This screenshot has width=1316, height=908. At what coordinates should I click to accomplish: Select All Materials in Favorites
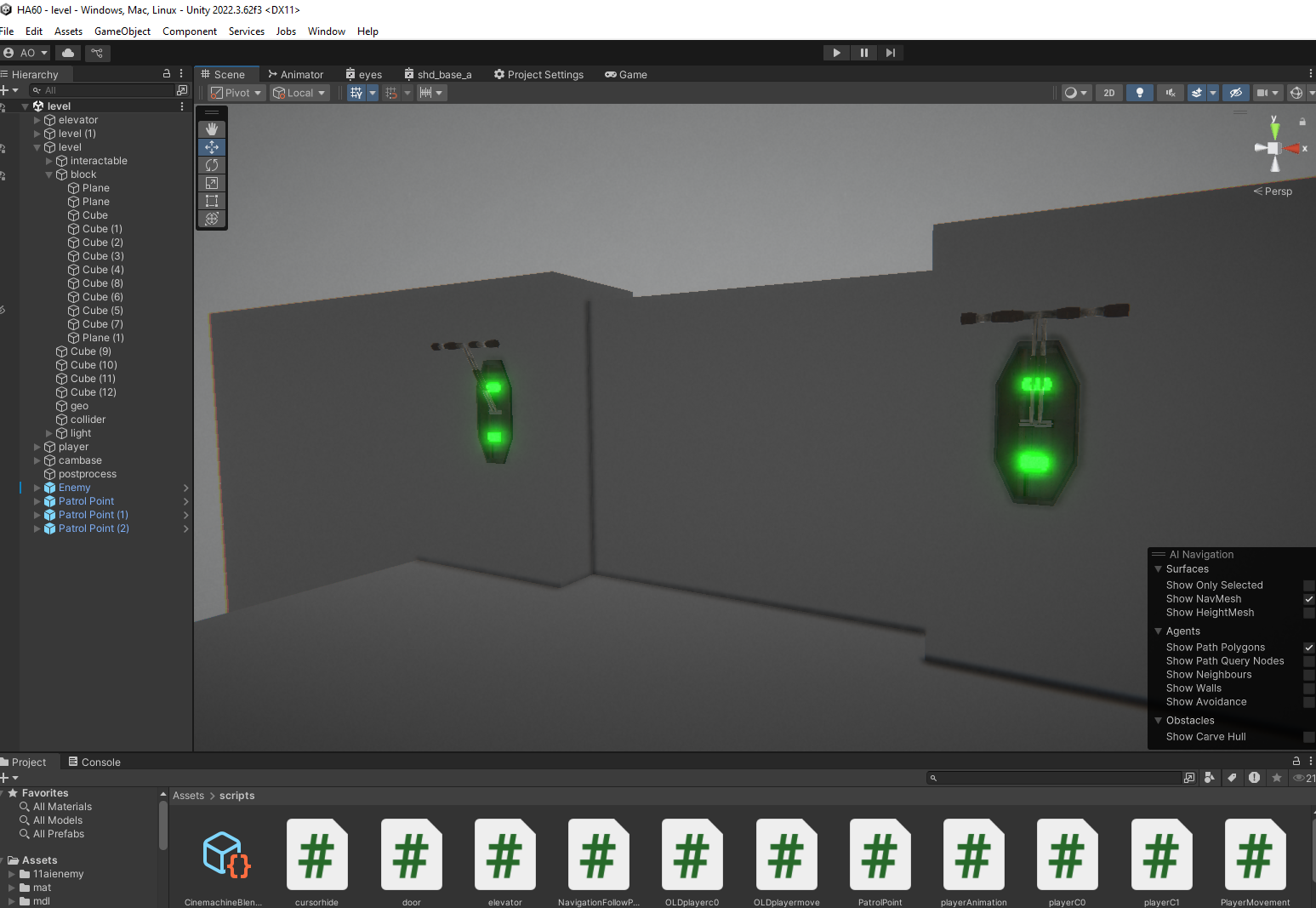pyautogui.click(x=62, y=807)
